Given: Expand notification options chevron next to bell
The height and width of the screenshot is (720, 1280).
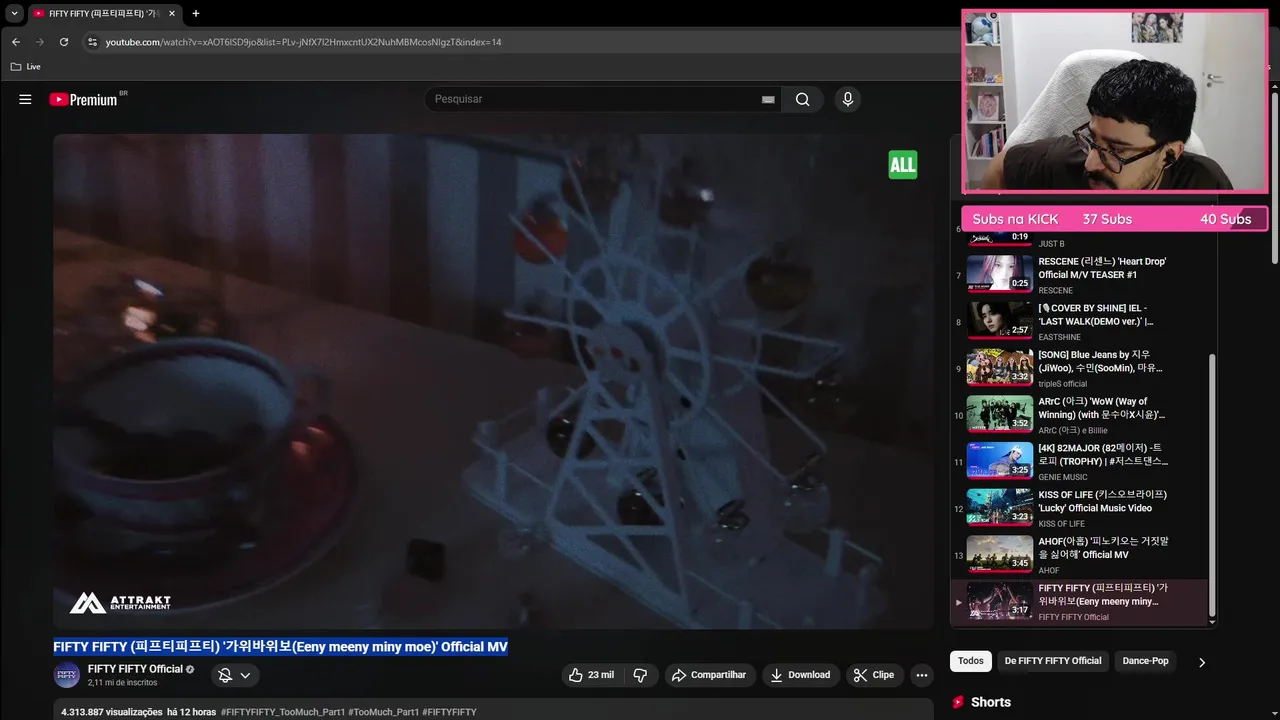Looking at the screenshot, I should tap(245, 675).
